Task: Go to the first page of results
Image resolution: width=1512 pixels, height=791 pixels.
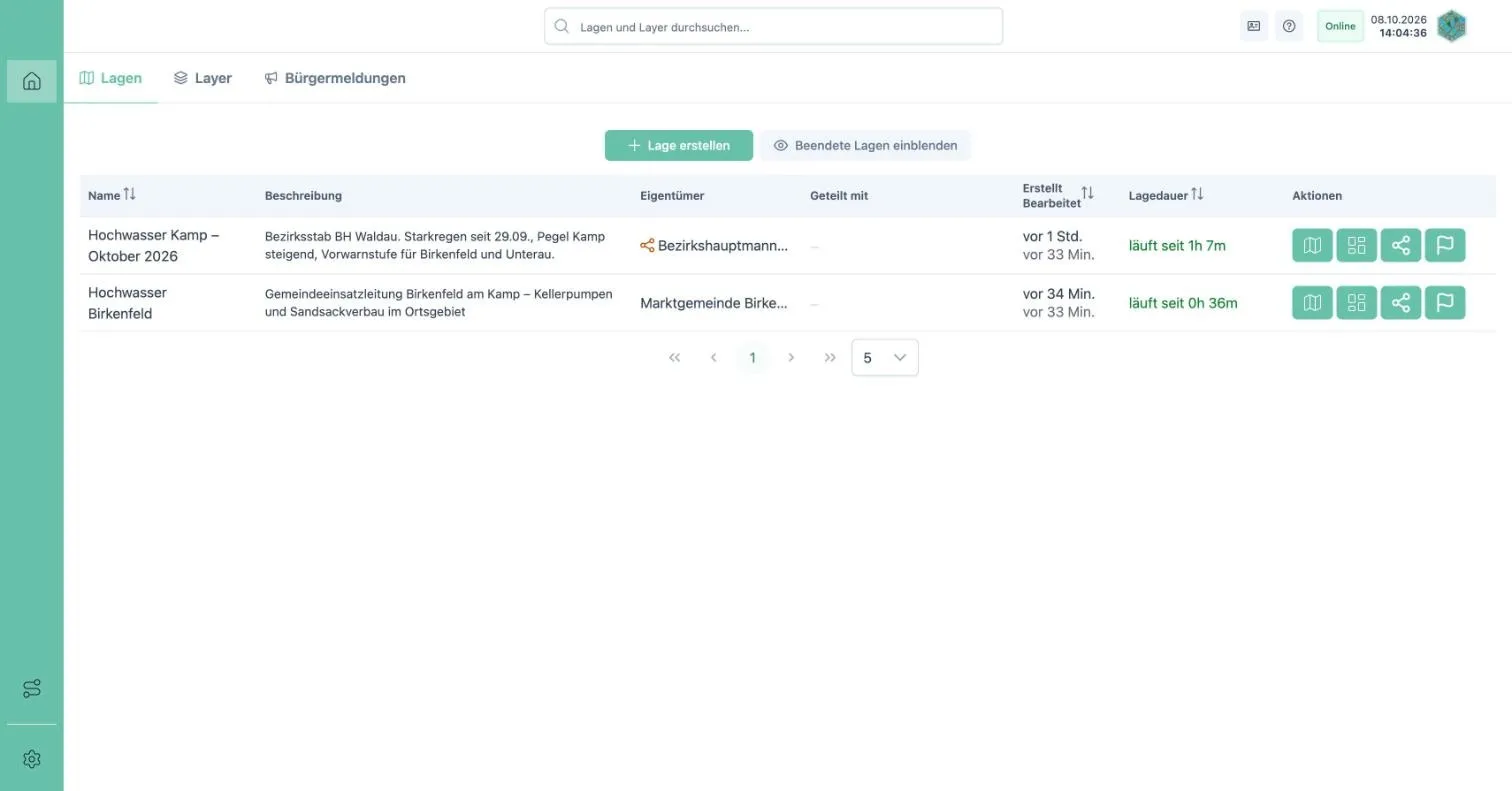Action: click(x=674, y=358)
